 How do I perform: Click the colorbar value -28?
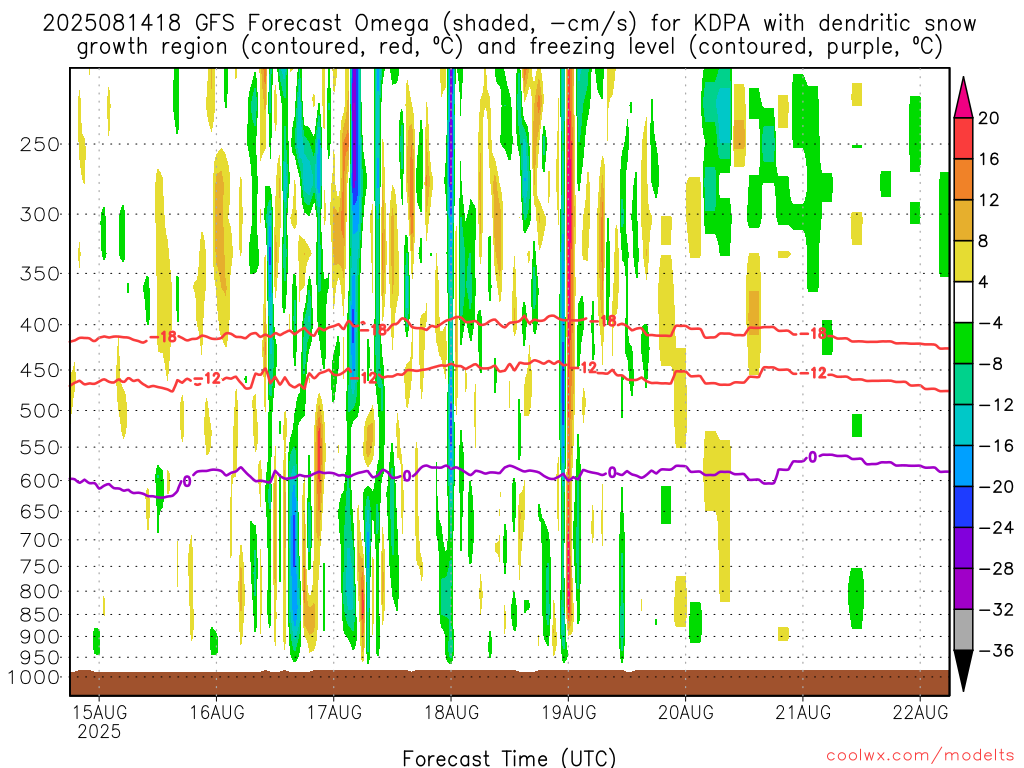click(x=996, y=569)
